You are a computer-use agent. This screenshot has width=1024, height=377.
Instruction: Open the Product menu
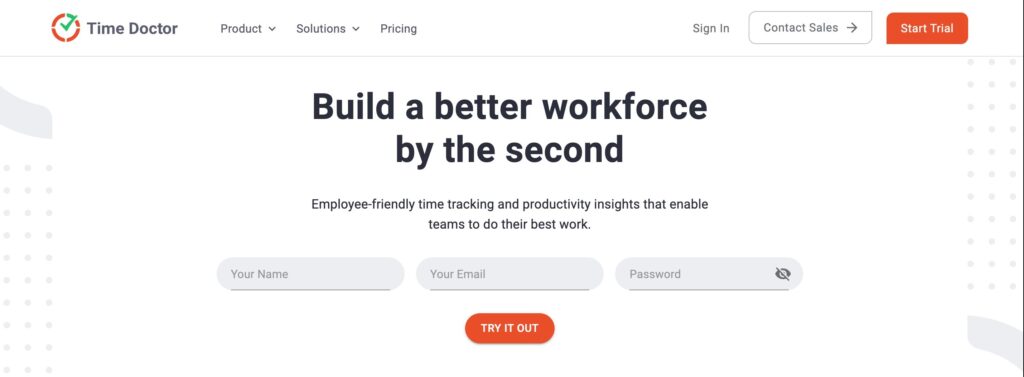click(x=248, y=29)
